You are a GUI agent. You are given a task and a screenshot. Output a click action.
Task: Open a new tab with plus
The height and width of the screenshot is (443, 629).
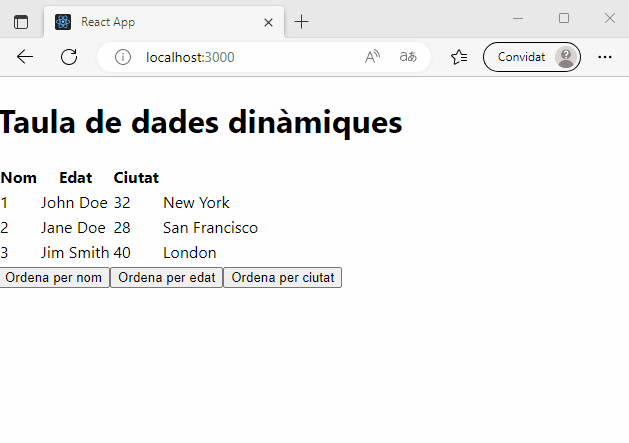click(302, 22)
